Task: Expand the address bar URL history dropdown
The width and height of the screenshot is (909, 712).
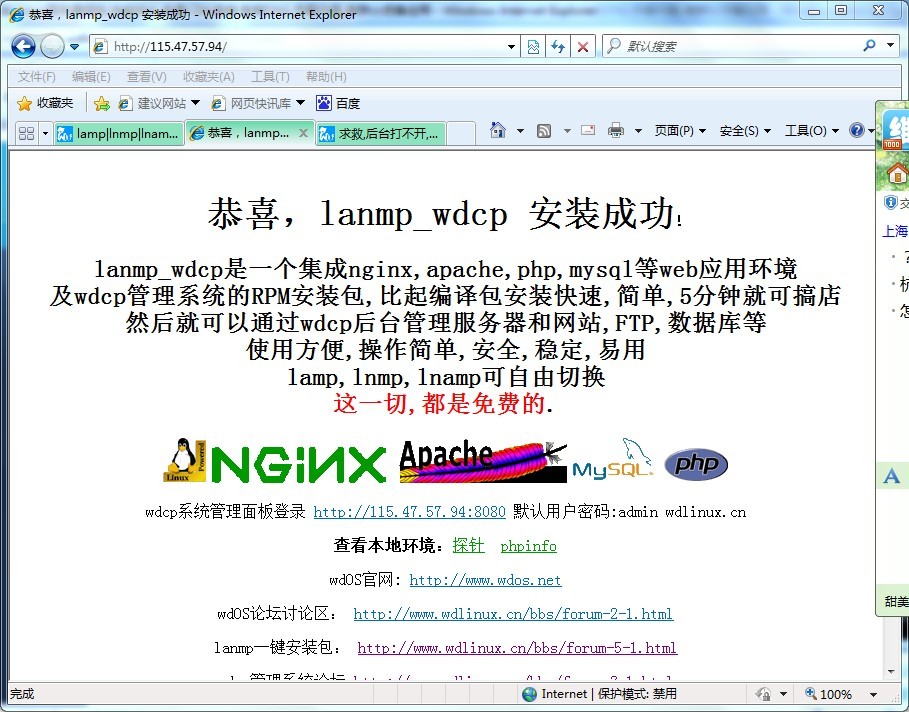Action: pyautogui.click(x=511, y=46)
